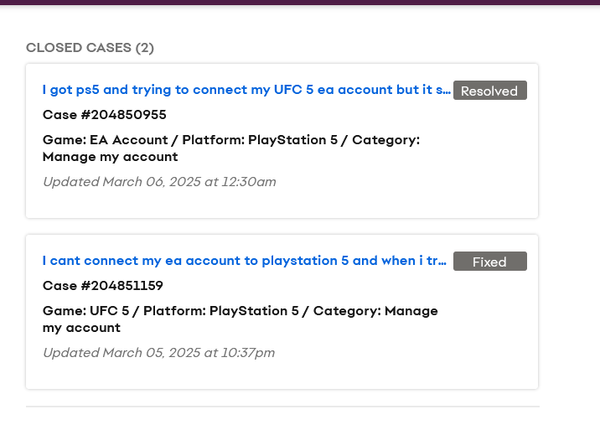600x436 pixels.
Task: Click the EA Account game details line
Action: (231, 149)
